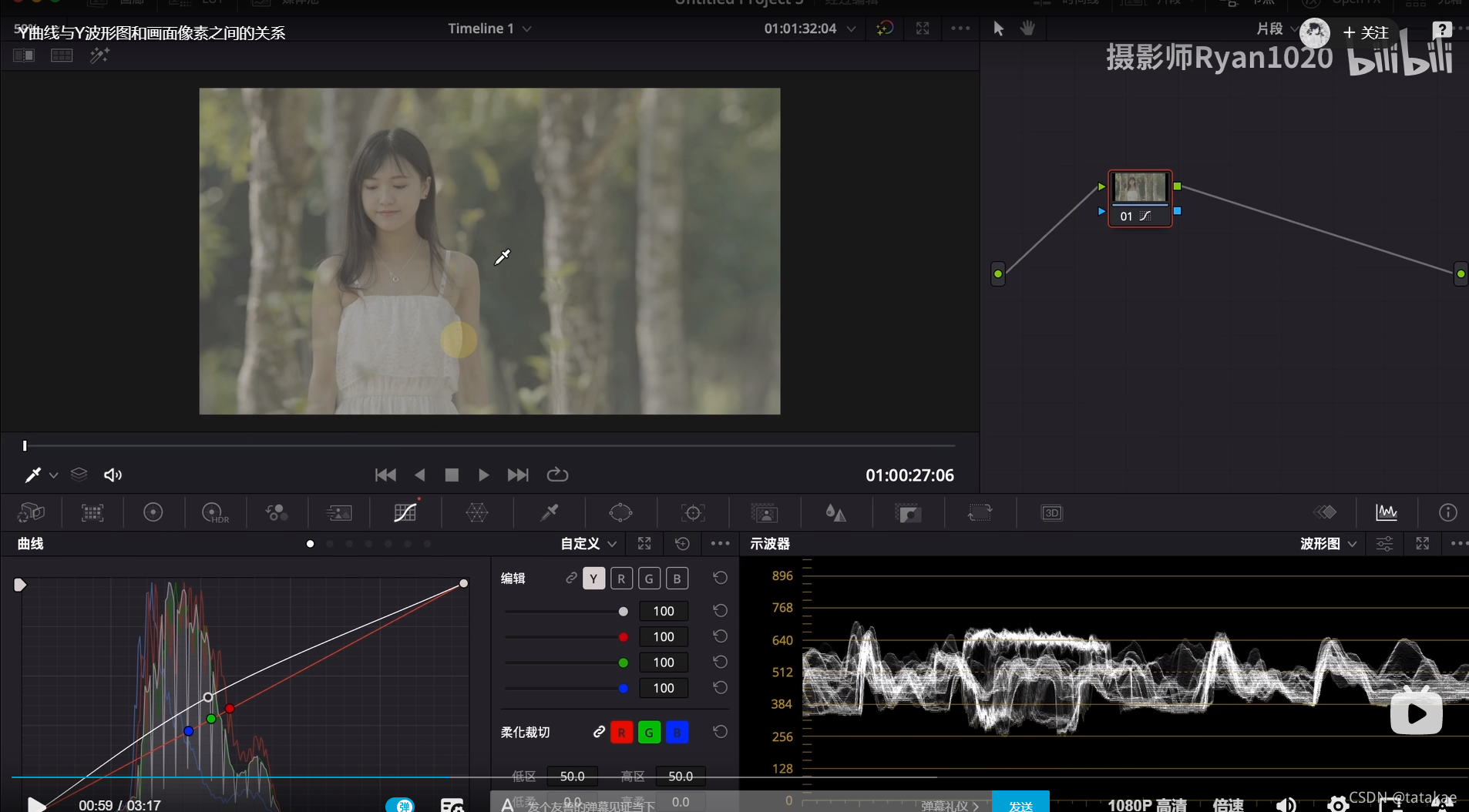Open the 1080P 高清 quality option
Viewport: 1469px width, 812px height.
1147,804
